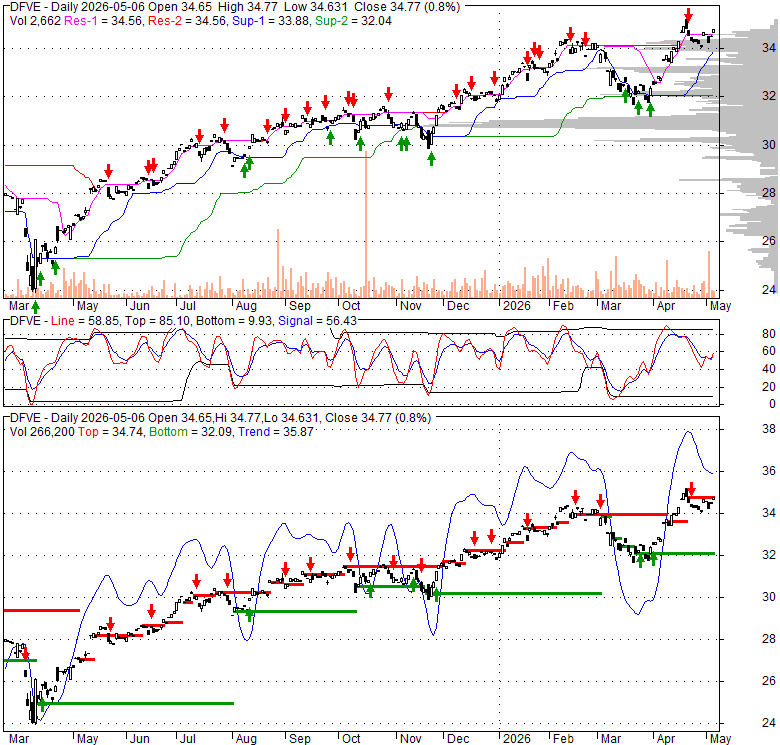Viewport: 780px width, 745px height.
Task: Click the red arrow above May candles in top chart
Action: tap(108, 171)
